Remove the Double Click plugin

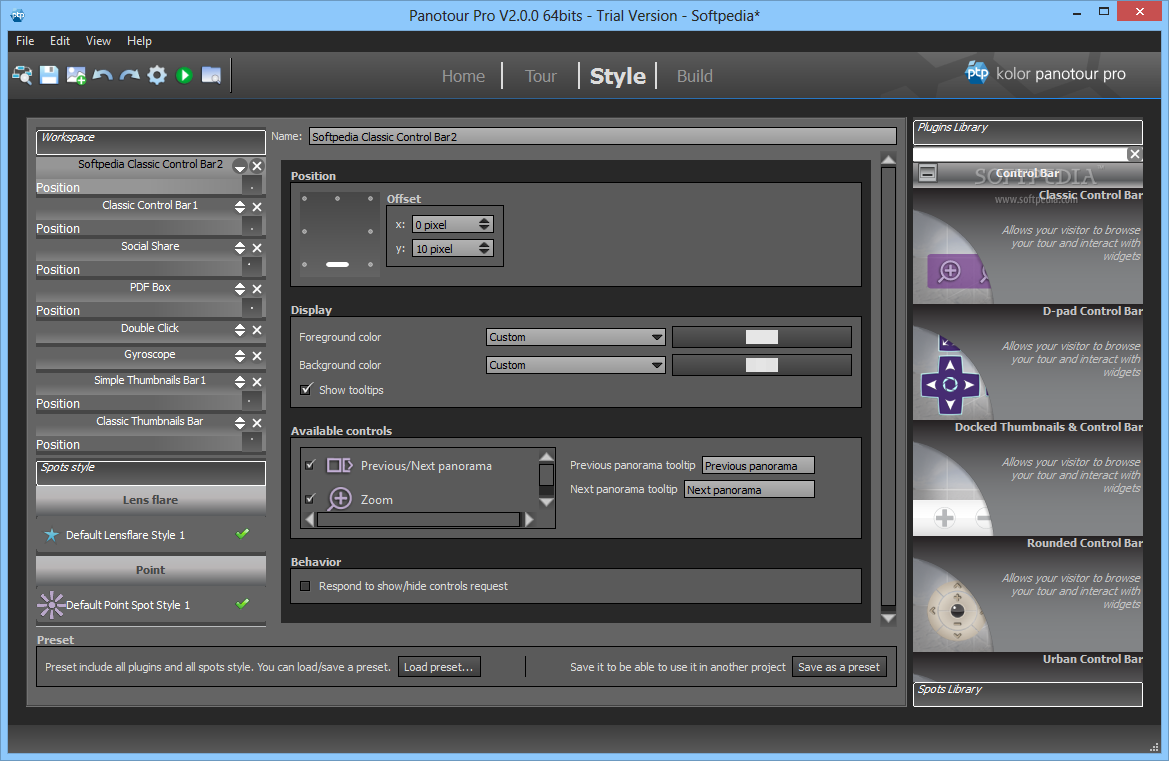point(256,330)
